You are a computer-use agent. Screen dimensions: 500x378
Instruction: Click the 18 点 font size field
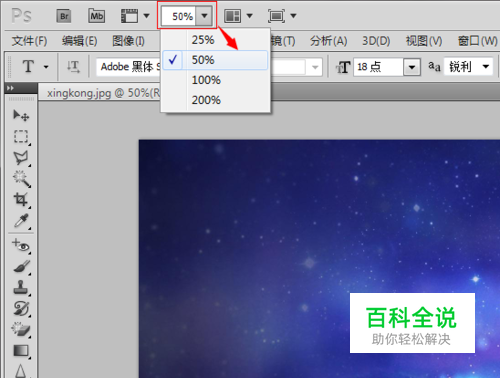[x=379, y=67]
